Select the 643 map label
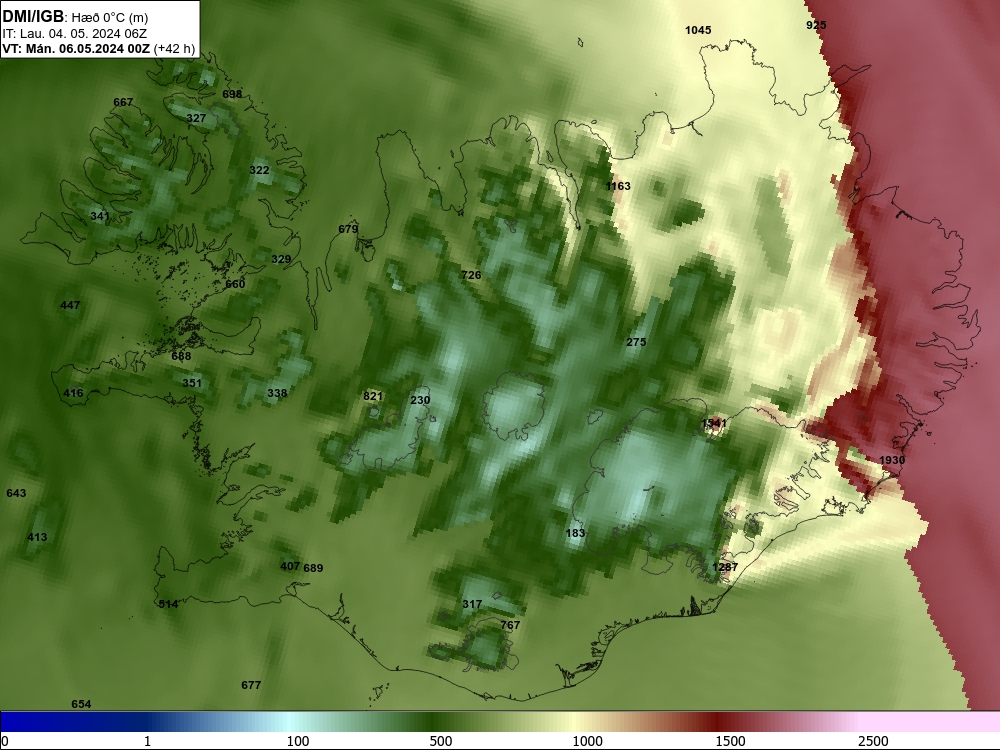1000x750 pixels. [16, 493]
